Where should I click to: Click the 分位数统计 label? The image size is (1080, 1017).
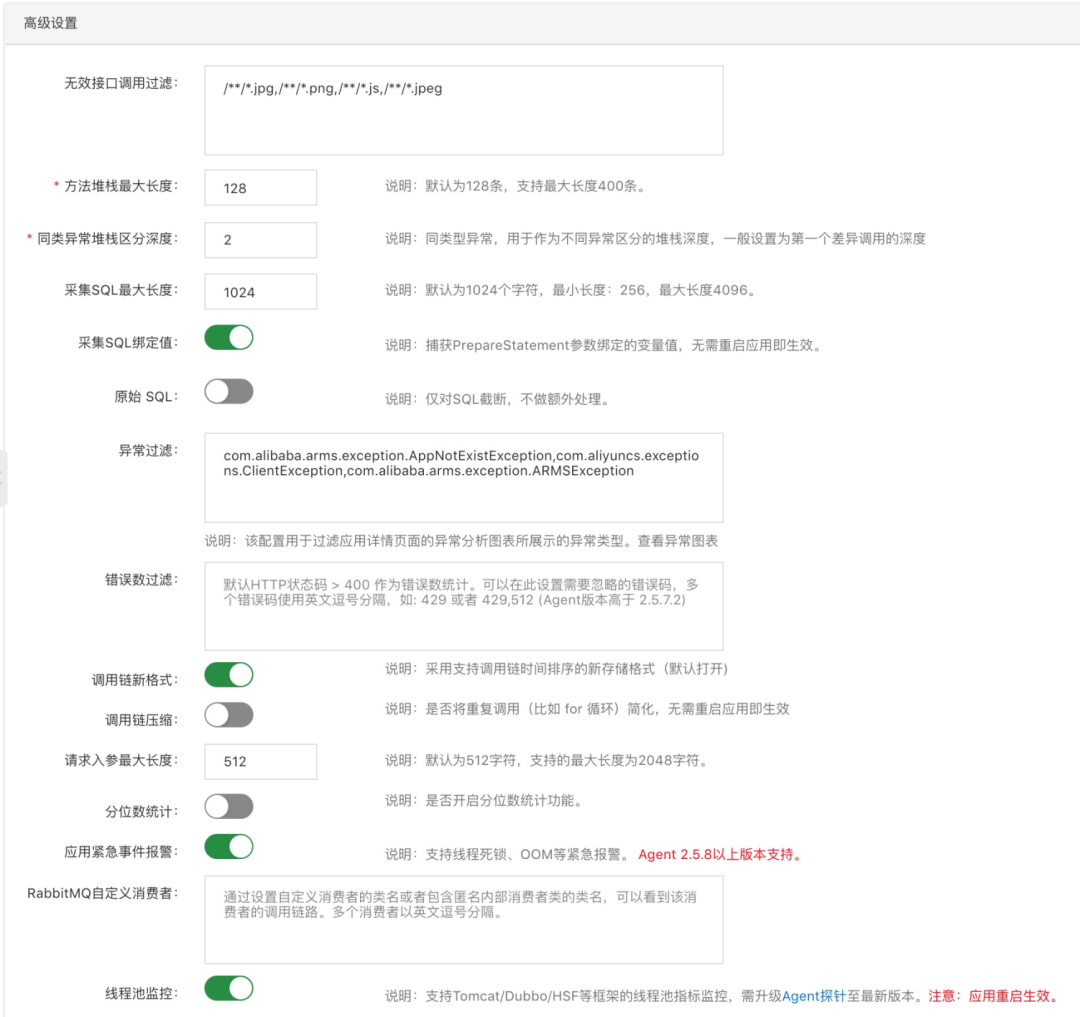(141, 812)
